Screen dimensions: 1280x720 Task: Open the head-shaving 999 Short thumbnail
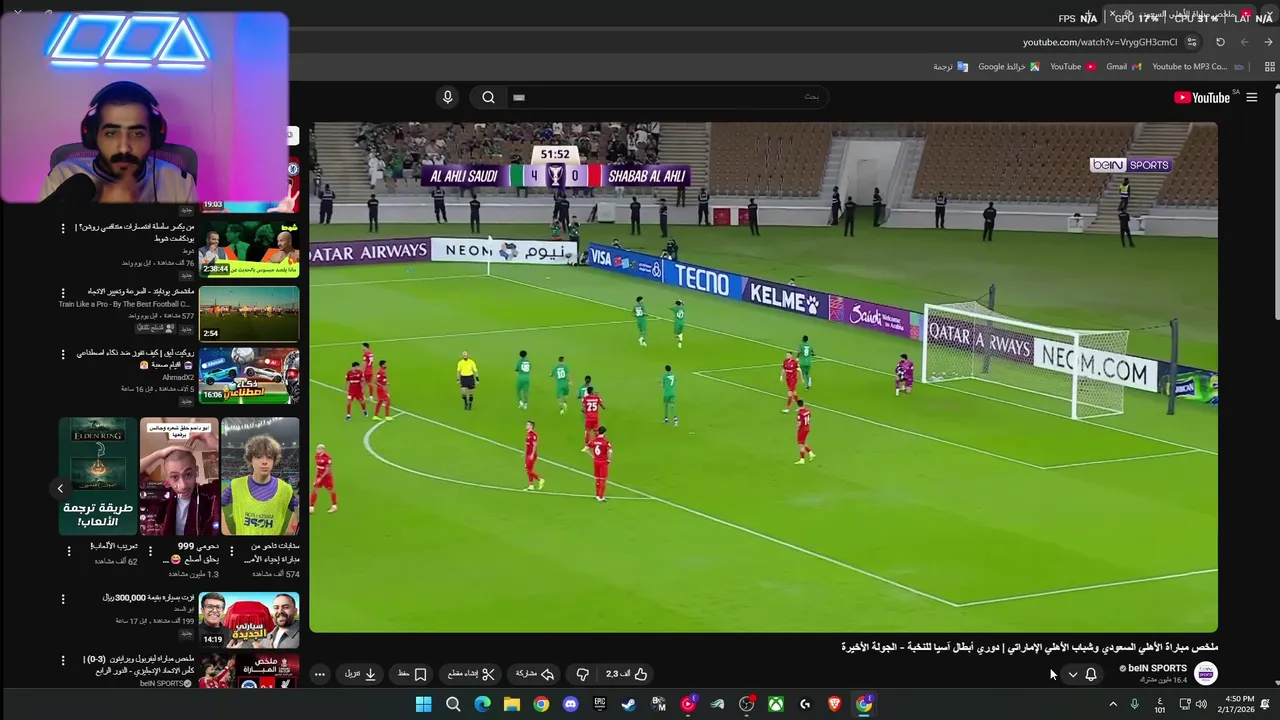(179, 476)
